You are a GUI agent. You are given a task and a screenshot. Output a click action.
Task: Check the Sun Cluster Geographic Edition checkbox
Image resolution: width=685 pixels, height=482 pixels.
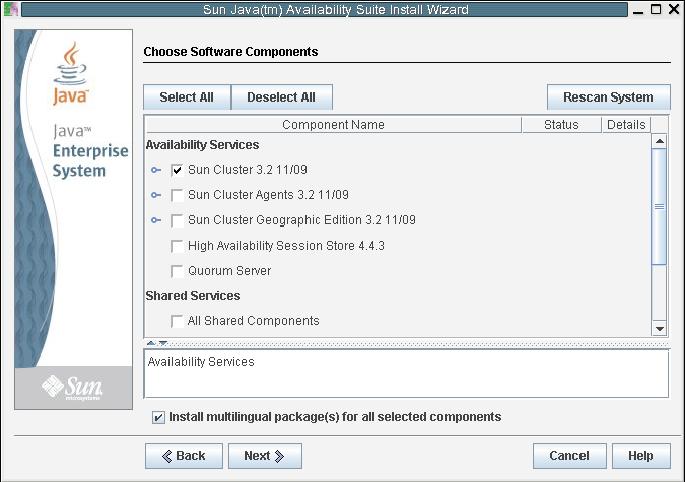click(x=177, y=220)
